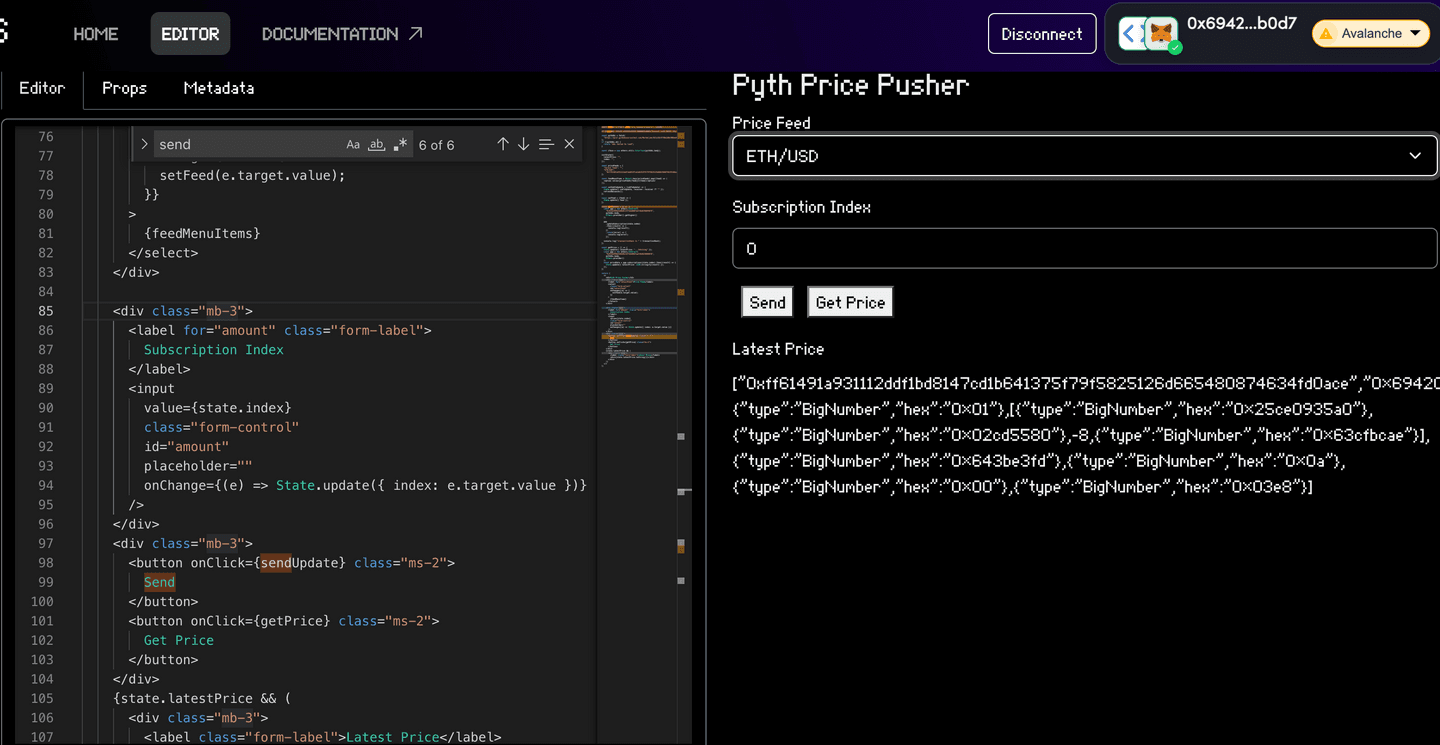Click the {state.latestPrice && ( code line
Screen dimensions: 1440x745
(x=202, y=698)
